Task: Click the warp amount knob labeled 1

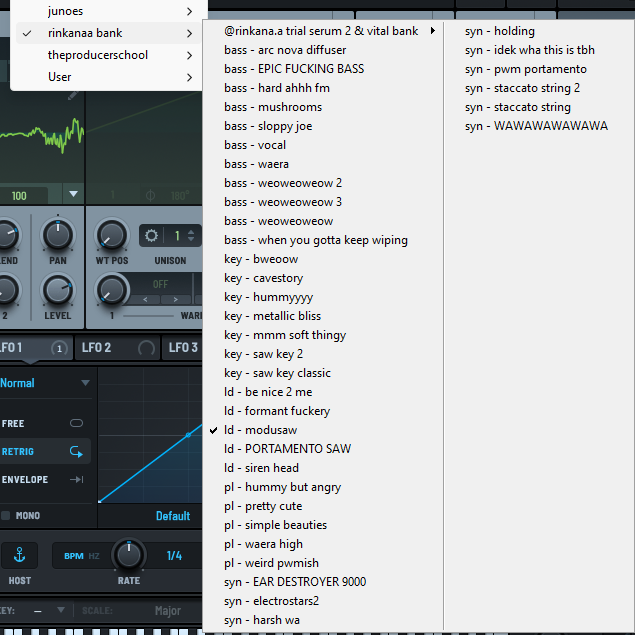Action: 111,290
